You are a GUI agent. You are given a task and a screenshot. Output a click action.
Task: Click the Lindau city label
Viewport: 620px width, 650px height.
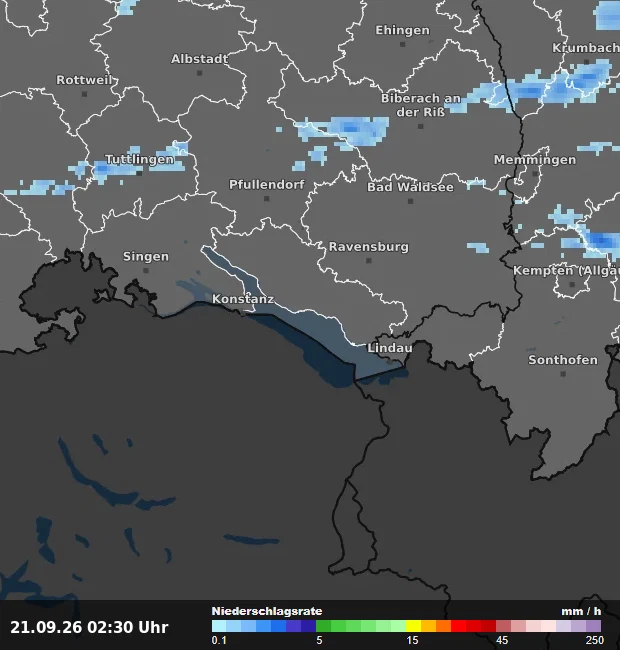point(390,348)
